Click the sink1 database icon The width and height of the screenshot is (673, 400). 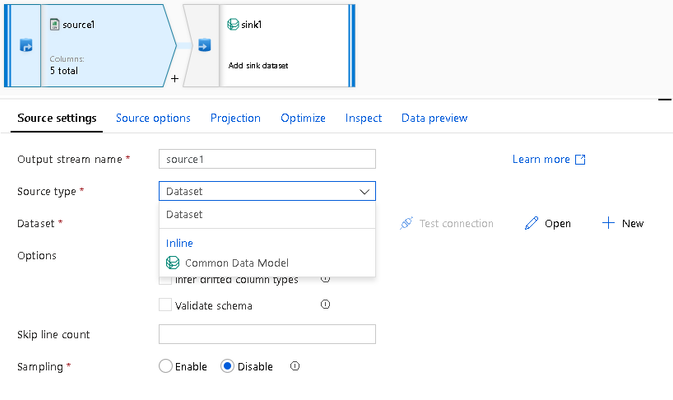(233, 24)
